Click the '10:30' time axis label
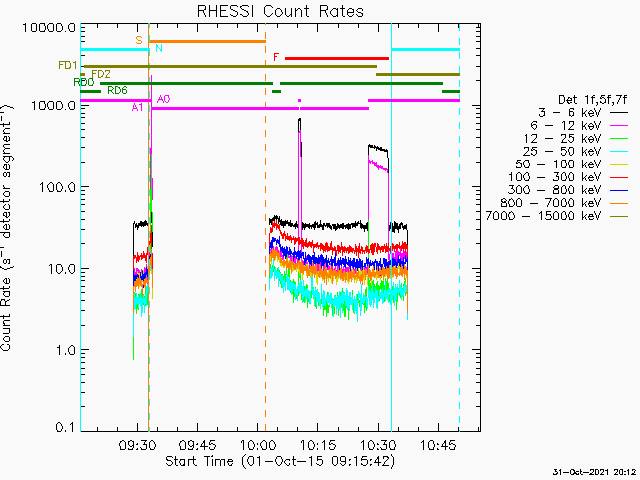This screenshot has width=640, height=480. 378,445
